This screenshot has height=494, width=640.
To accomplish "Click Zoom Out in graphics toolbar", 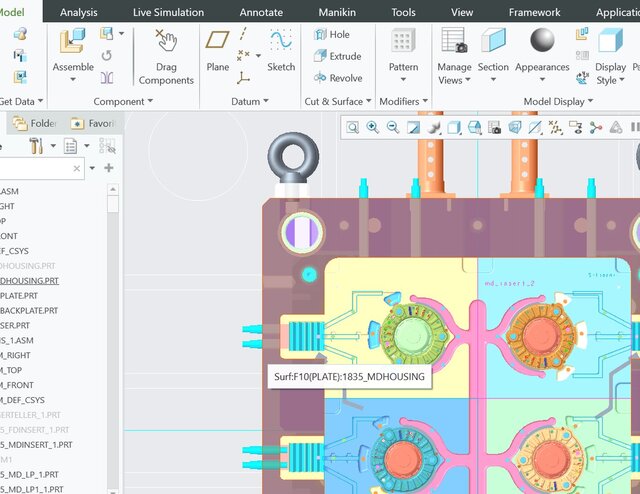I will pos(393,128).
